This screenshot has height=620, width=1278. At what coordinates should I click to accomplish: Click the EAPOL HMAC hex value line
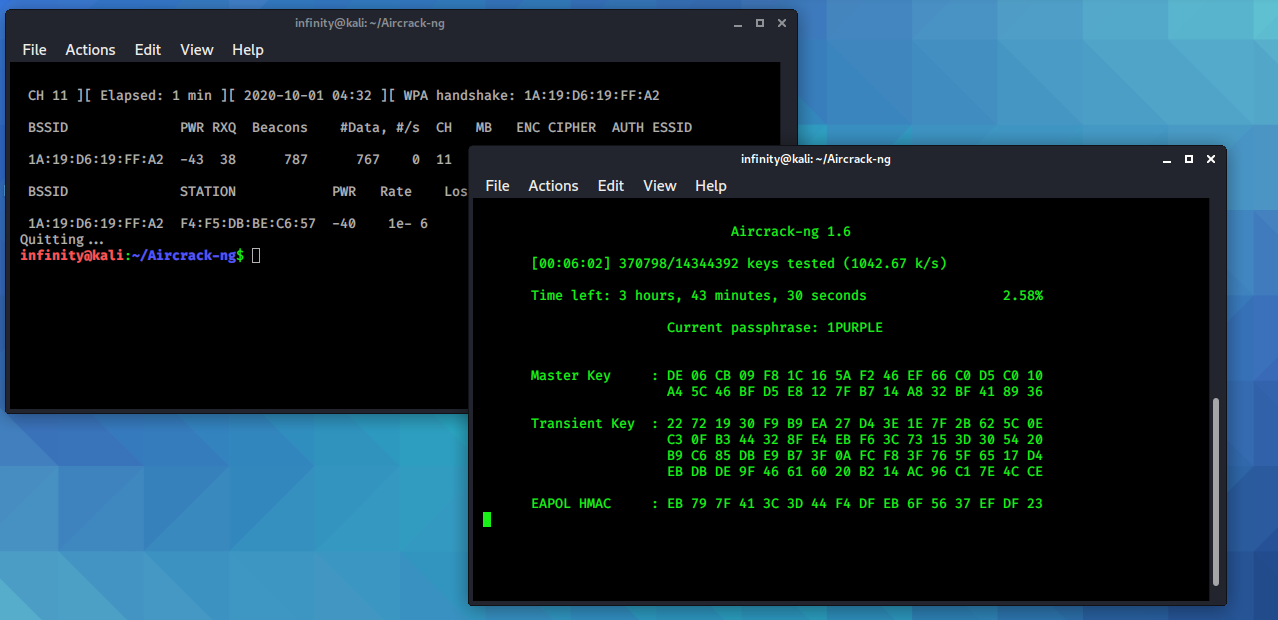pyautogui.click(x=855, y=504)
